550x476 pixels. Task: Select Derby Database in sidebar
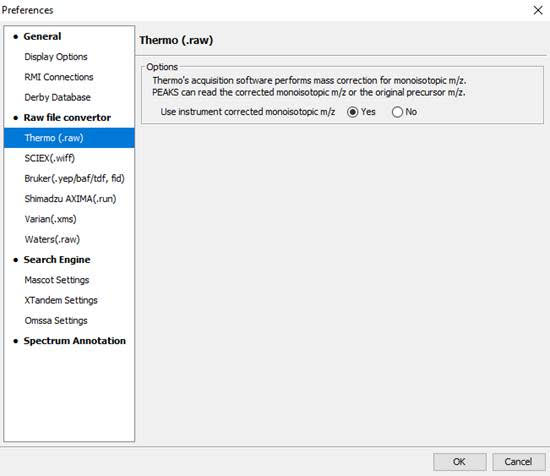(x=58, y=97)
